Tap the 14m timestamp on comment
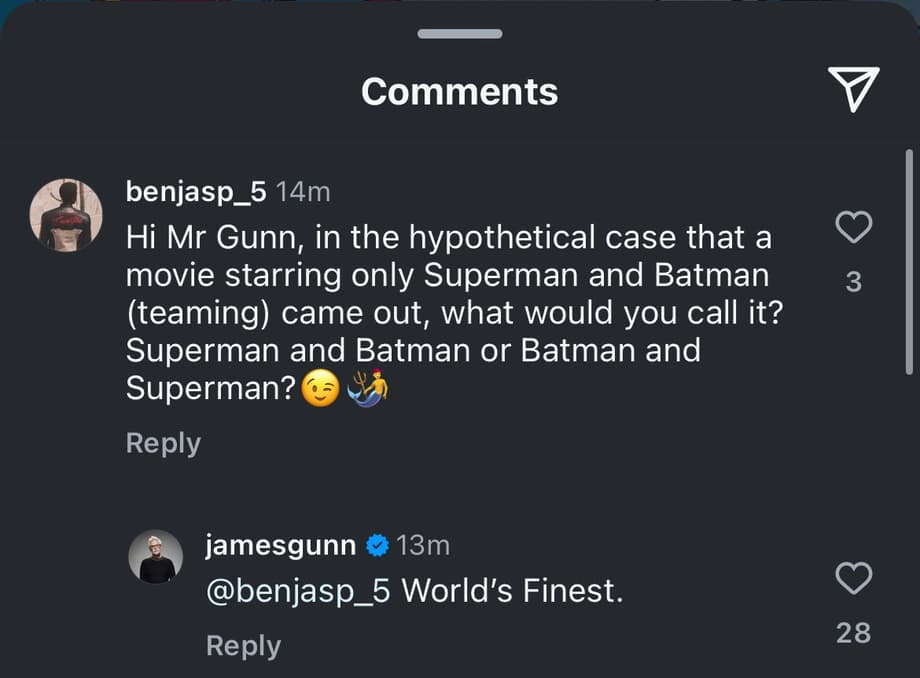 coord(302,191)
